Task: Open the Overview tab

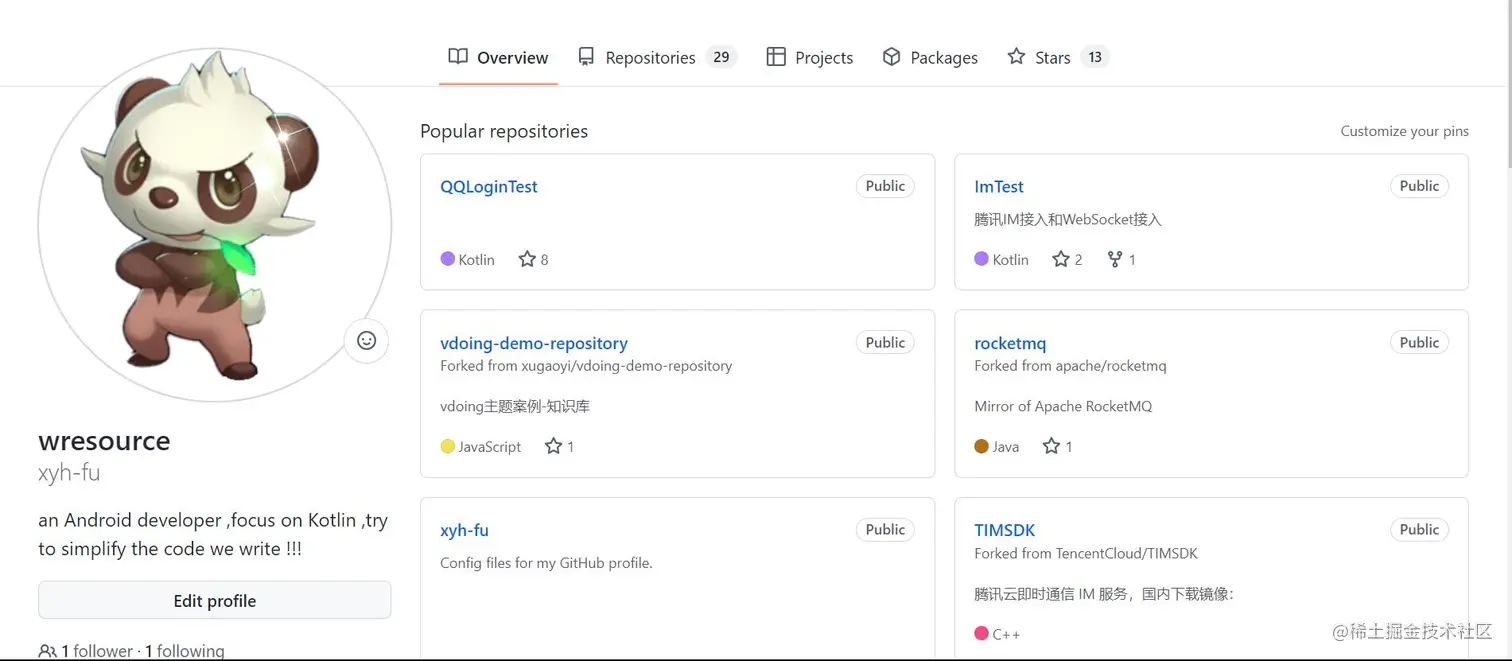Action: click(x=498, y=57)
